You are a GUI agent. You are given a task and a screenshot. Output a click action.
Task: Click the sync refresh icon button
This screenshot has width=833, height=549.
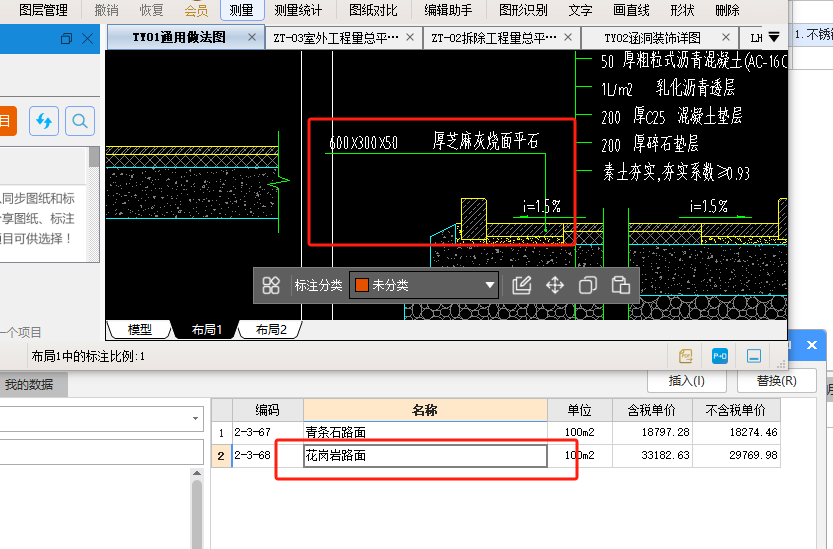tap(44, 121)
